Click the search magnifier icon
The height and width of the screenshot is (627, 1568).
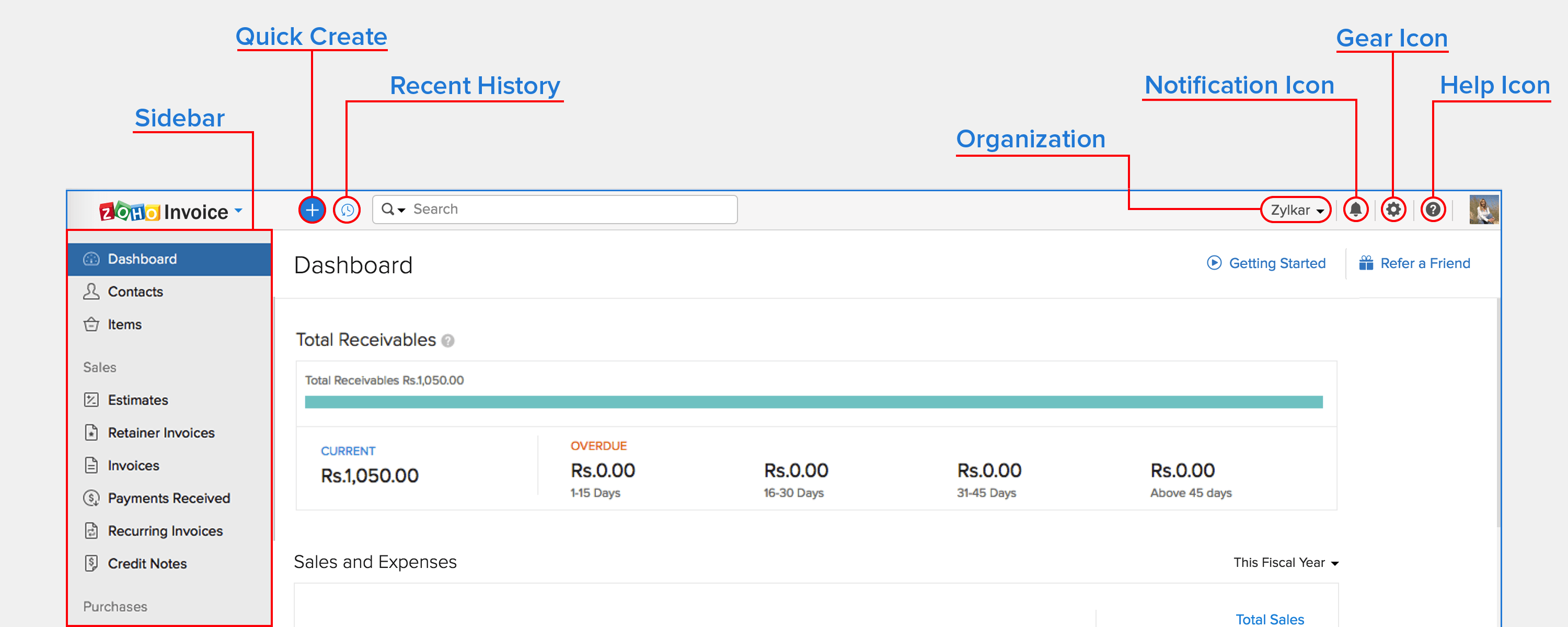pos(388,210)
